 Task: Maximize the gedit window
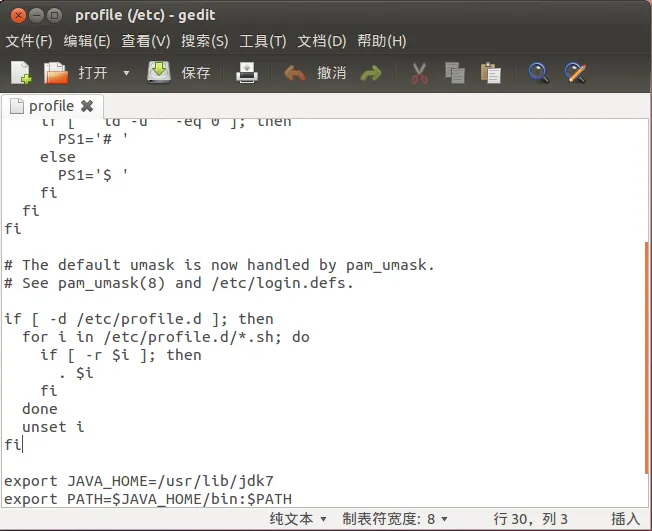[x=54, y=16]
